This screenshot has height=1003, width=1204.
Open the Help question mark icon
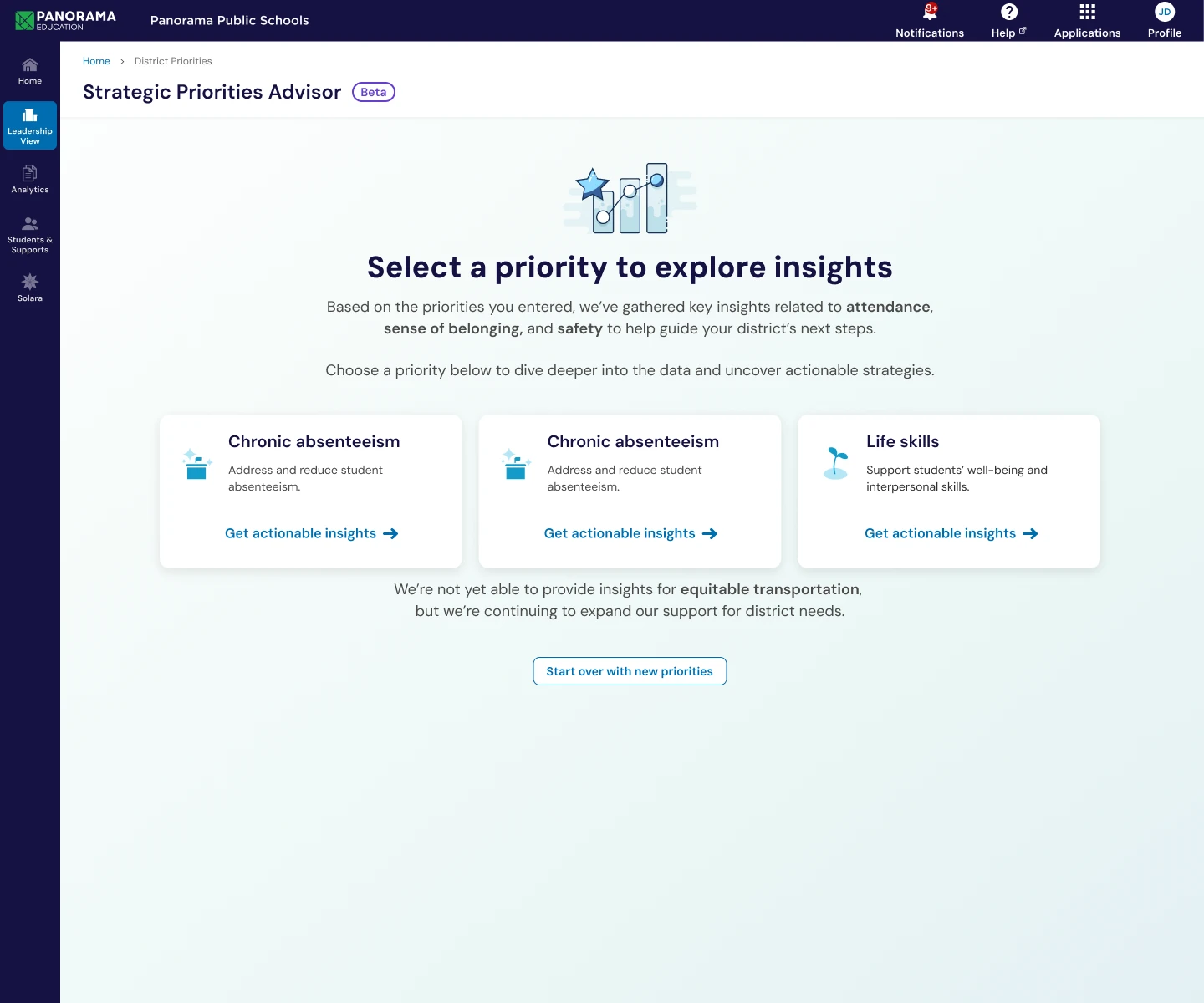click(x=1009, y=12)
